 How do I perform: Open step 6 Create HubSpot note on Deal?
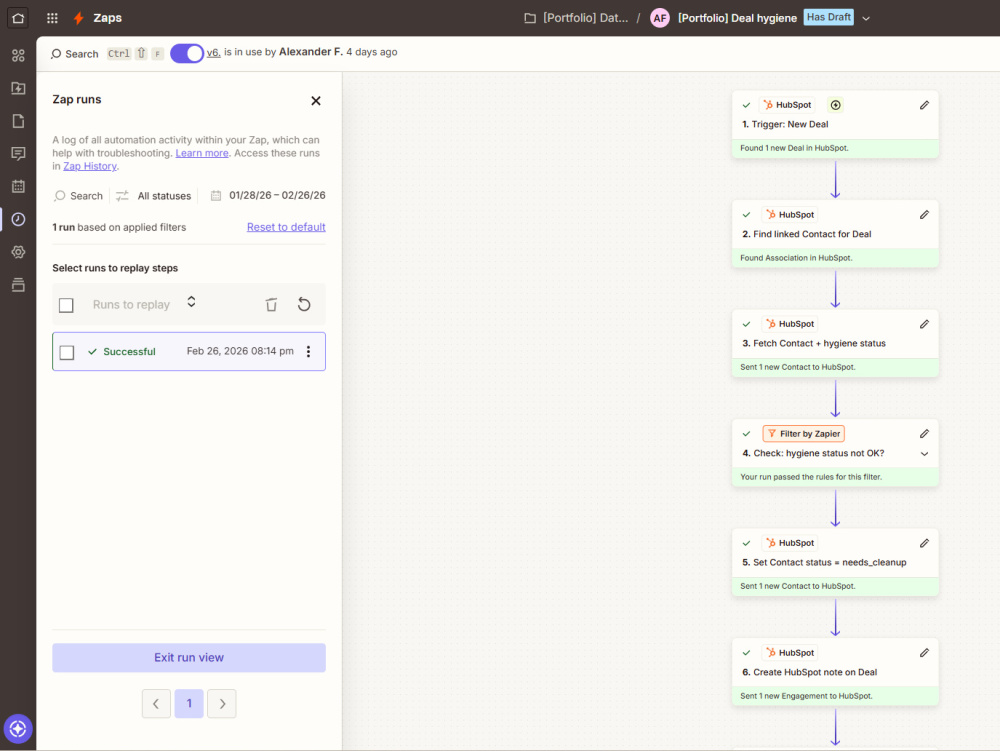[835, 672]
